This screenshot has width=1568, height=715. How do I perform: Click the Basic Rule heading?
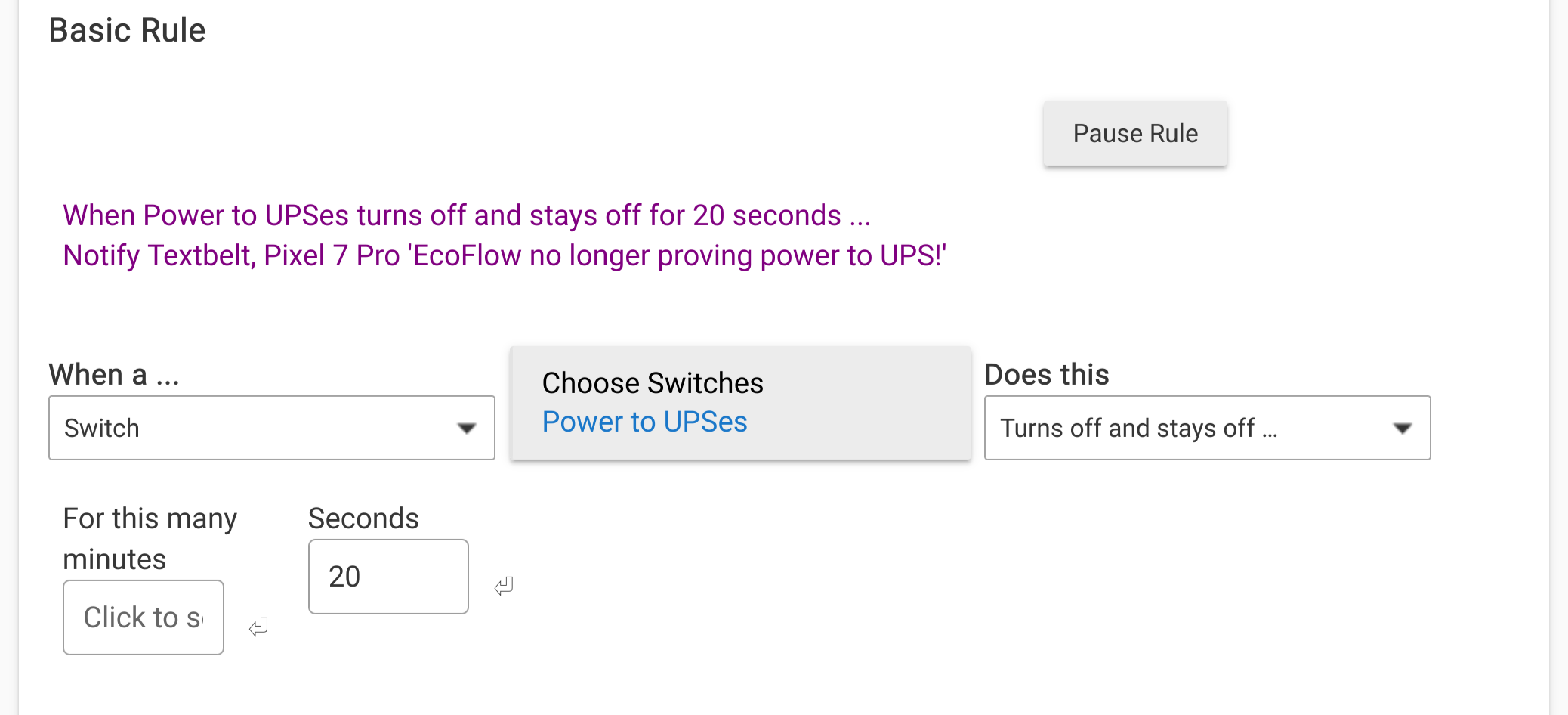pos(127,30)
